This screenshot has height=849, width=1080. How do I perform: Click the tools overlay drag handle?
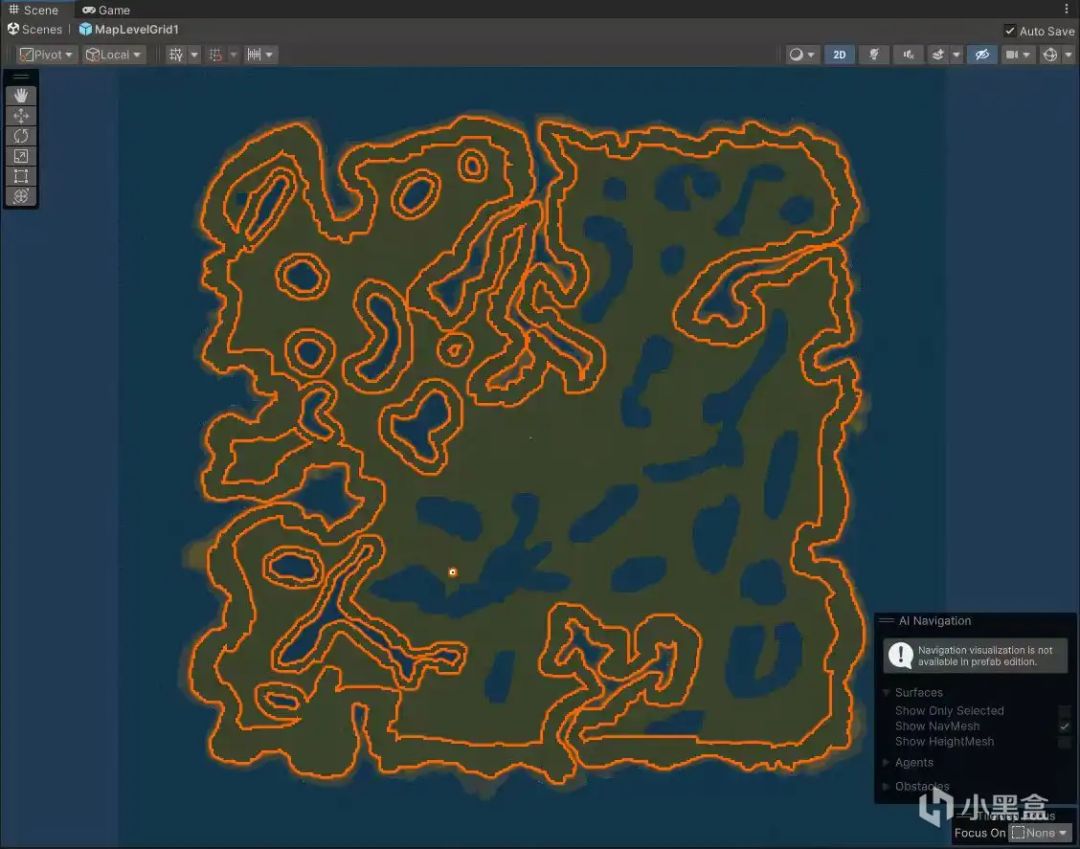[x=21, y=76]
